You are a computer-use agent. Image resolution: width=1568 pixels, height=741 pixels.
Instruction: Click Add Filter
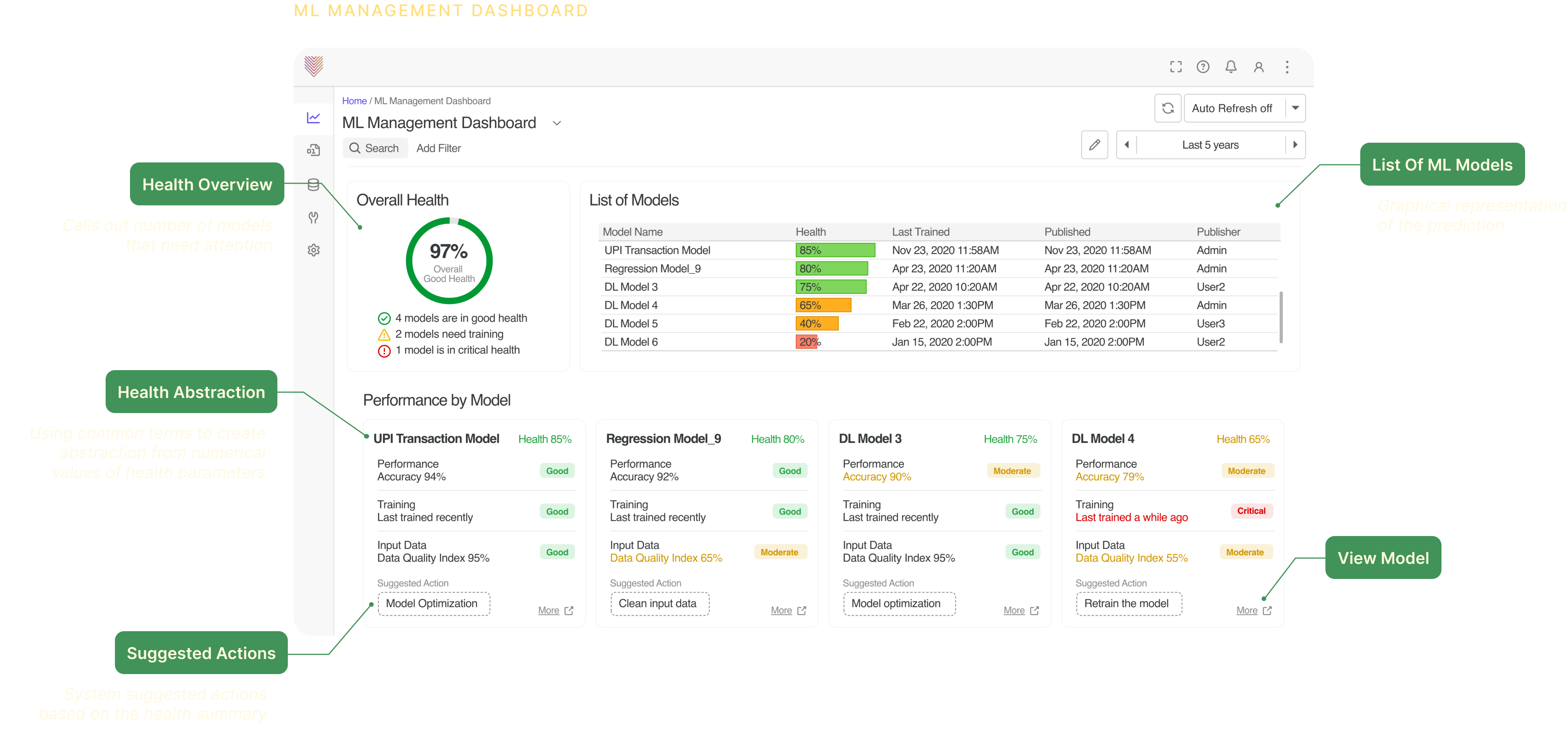pos(438,149)
